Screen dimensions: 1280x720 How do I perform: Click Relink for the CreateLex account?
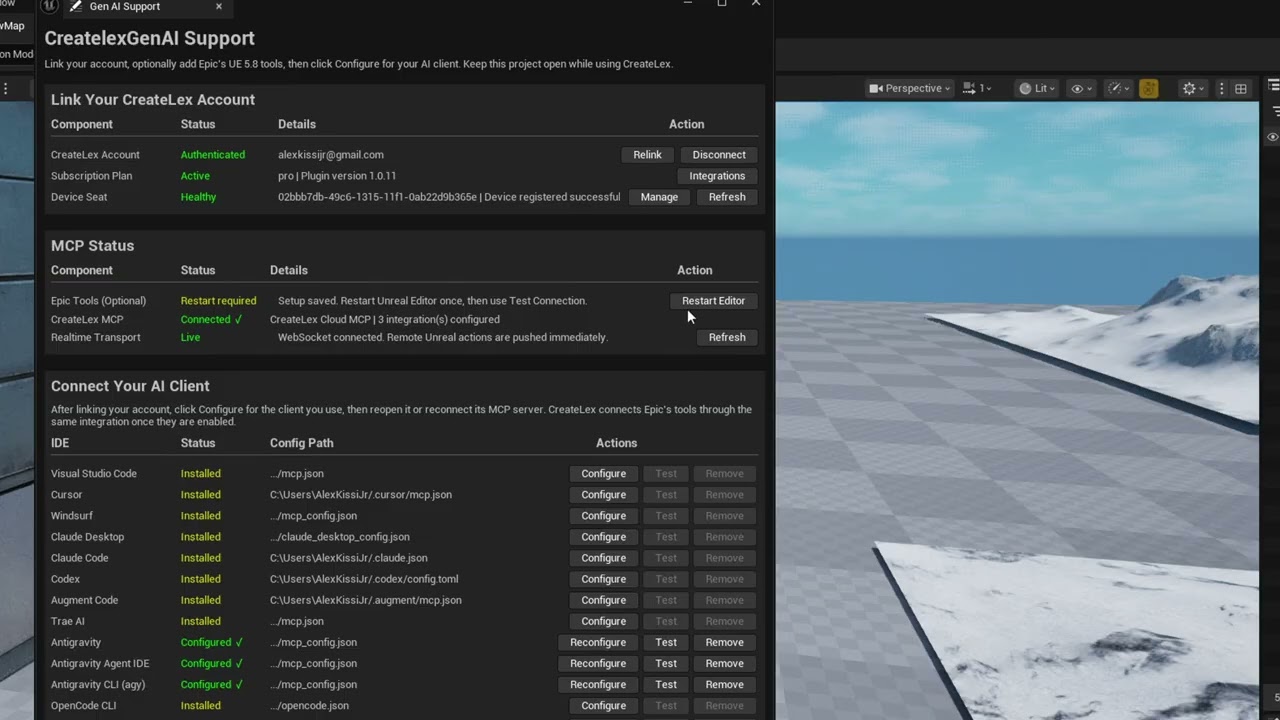[x=647, y=155]
